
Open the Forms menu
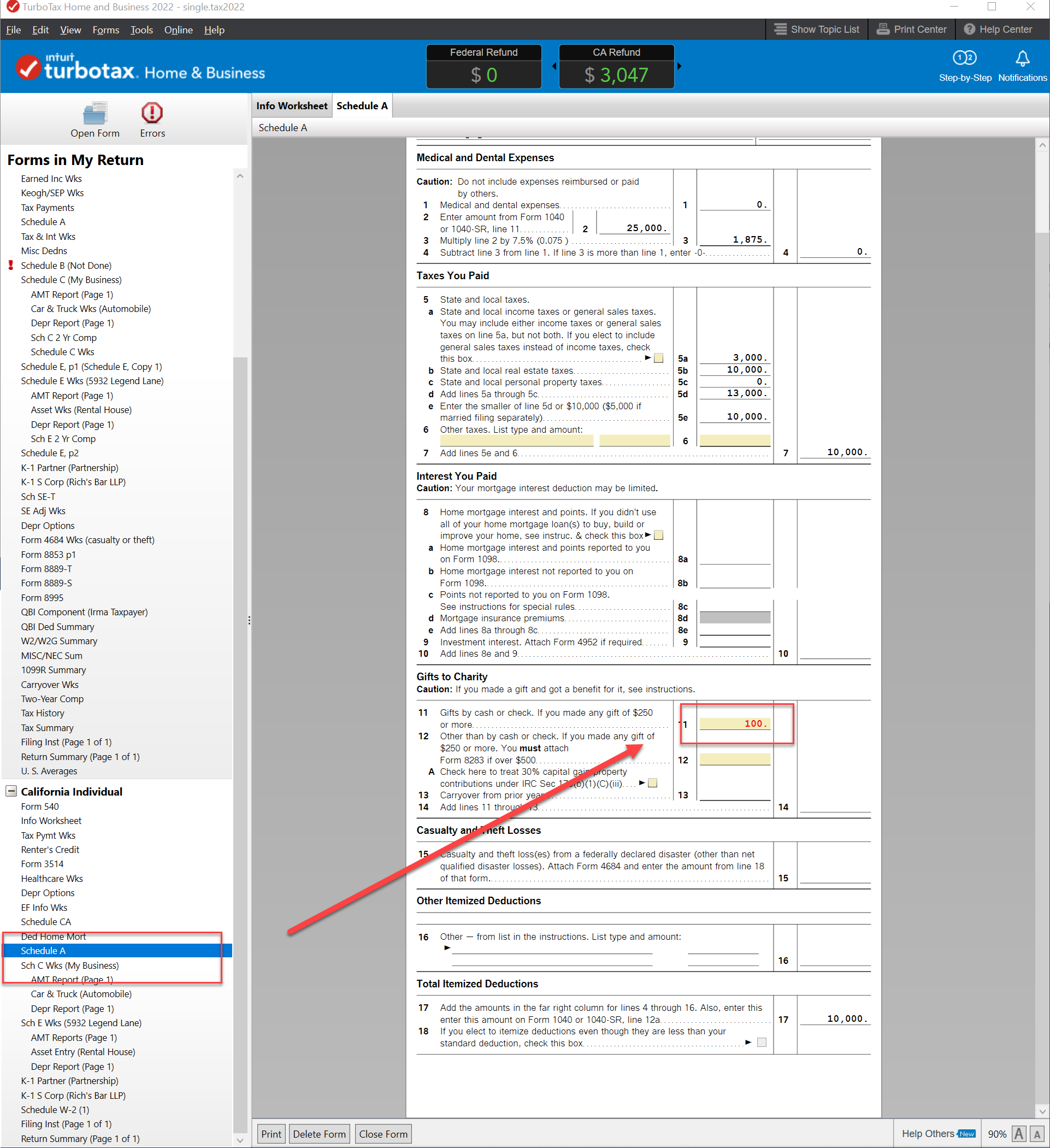point(106,30)
